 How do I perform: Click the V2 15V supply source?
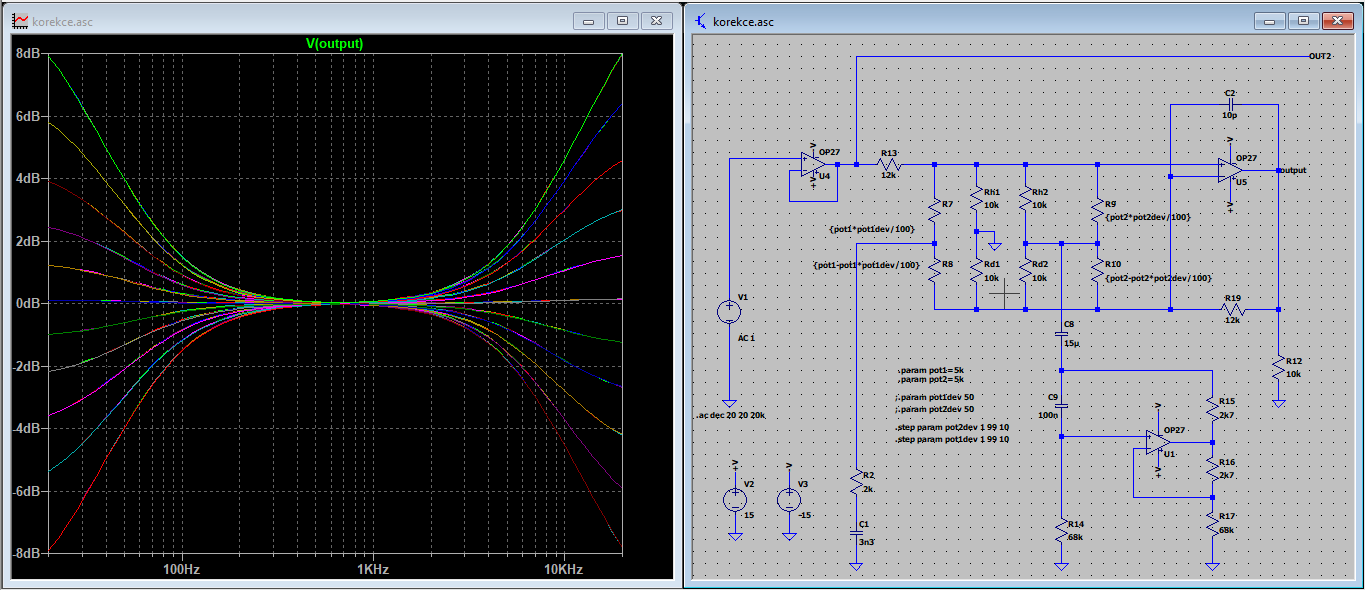[735, 499]
